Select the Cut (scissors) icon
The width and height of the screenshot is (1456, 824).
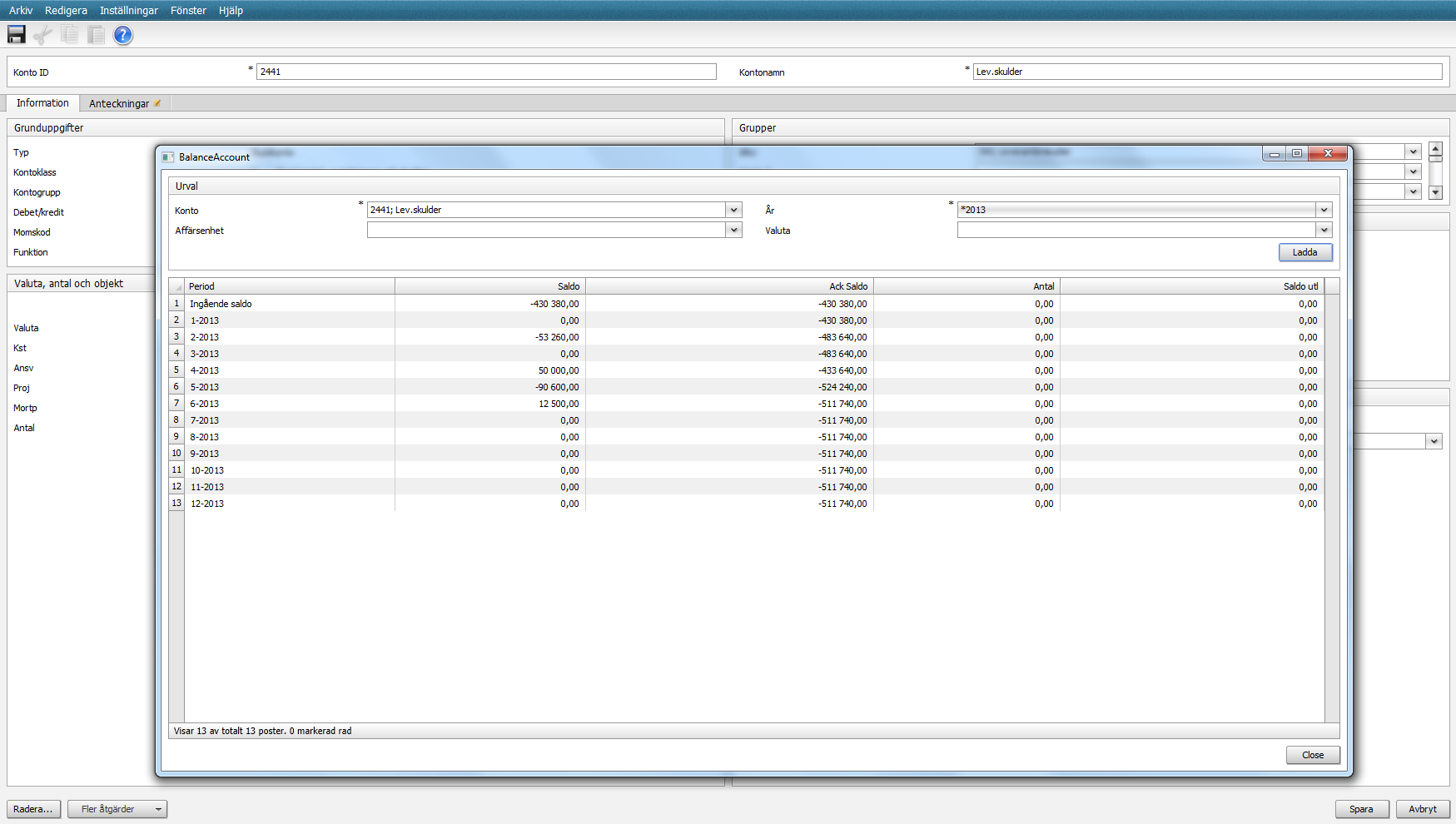coord(42,34)
